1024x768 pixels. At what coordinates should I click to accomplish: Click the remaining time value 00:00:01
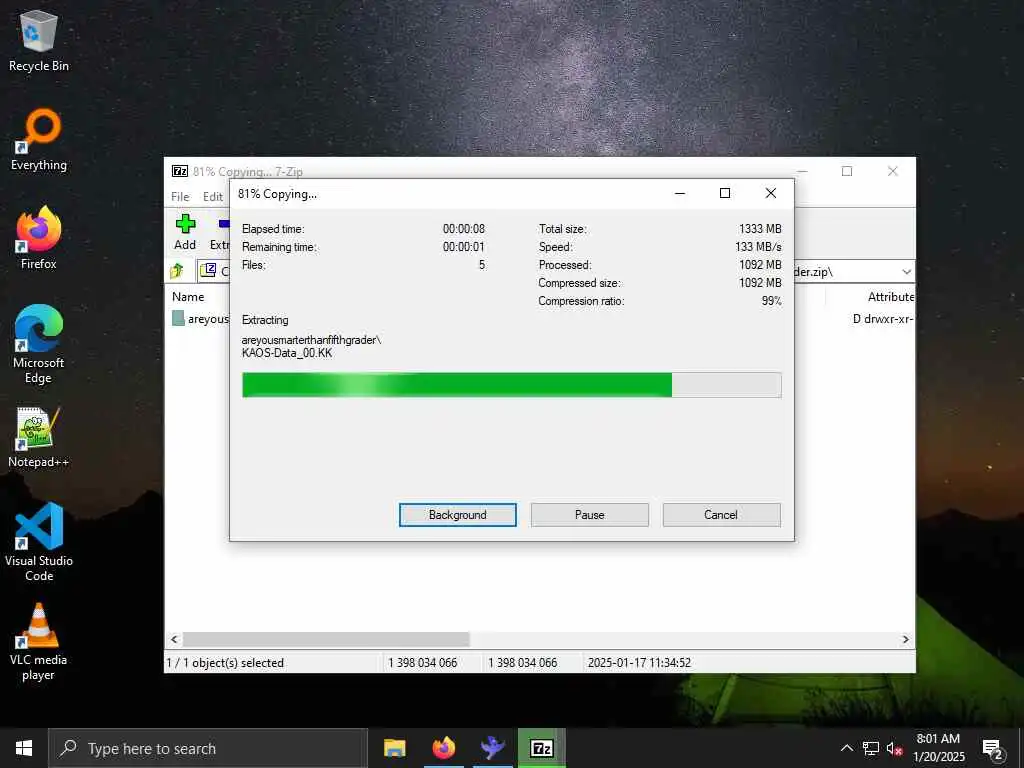[x=464, y=247]
